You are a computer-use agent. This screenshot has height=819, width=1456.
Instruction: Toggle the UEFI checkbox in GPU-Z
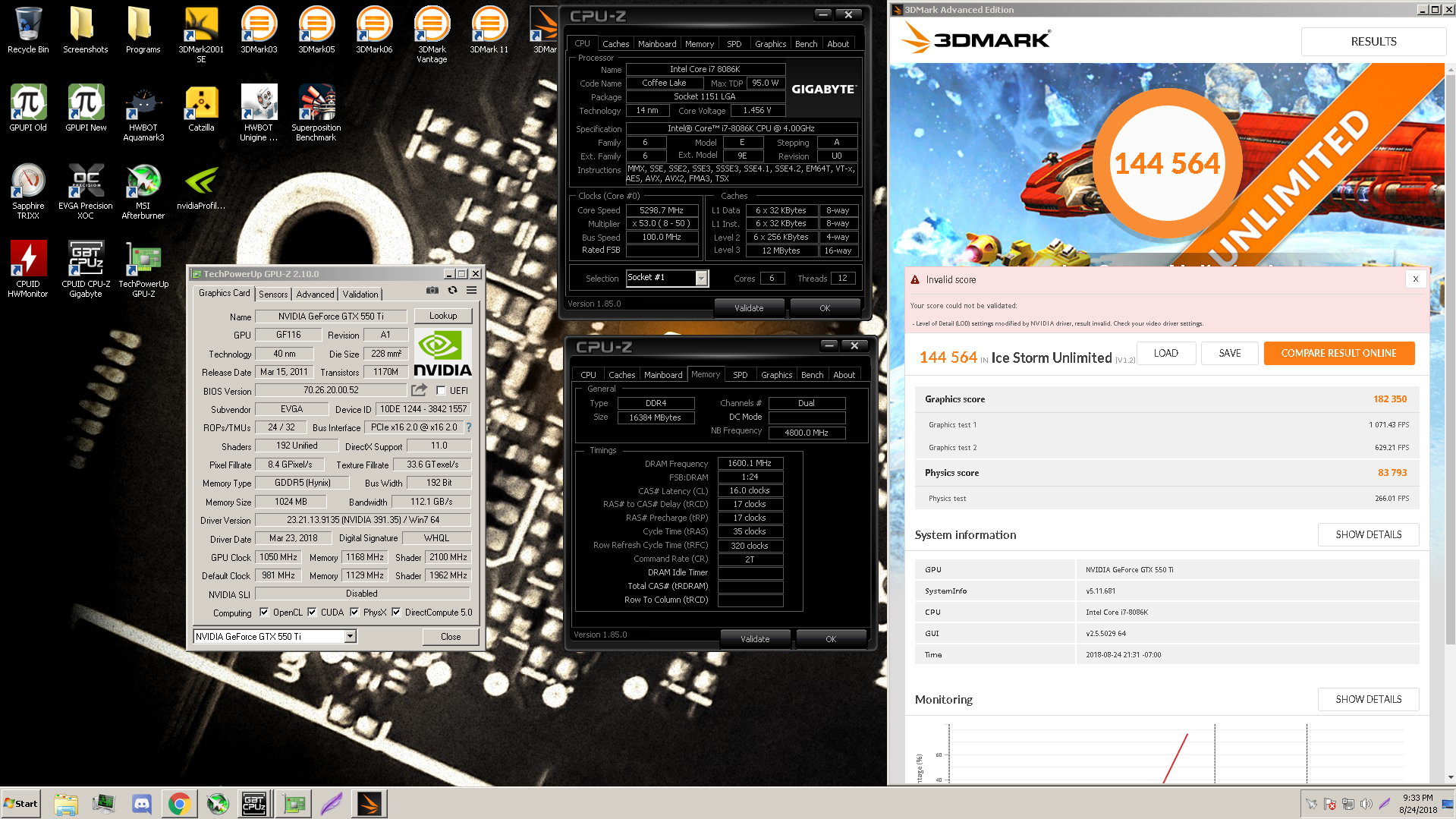441,391
